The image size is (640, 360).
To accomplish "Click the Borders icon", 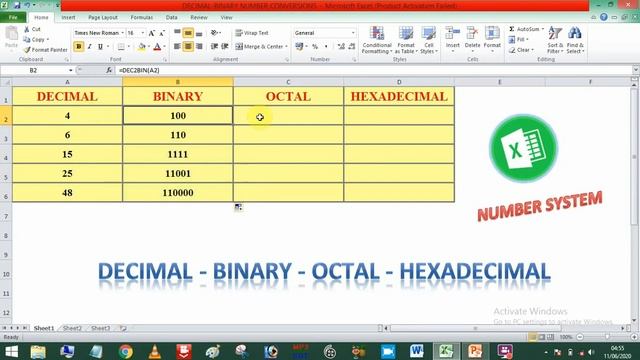I will point(121,47).
